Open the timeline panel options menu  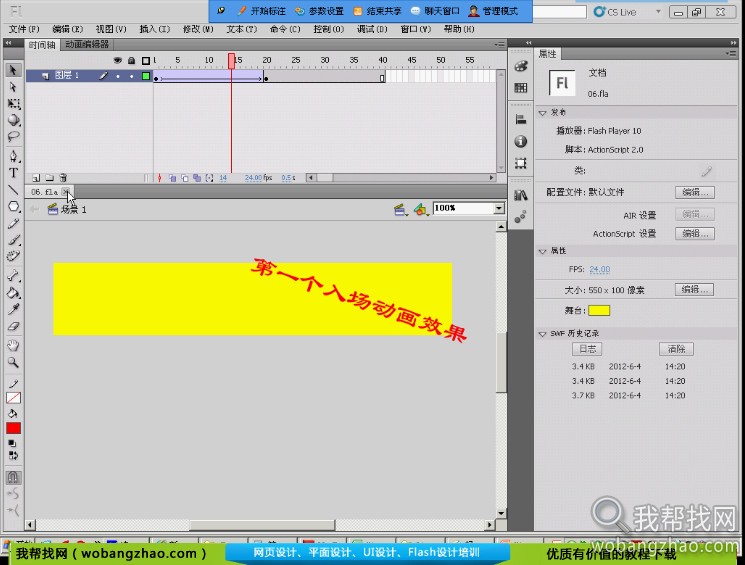[x=499, y=44]
